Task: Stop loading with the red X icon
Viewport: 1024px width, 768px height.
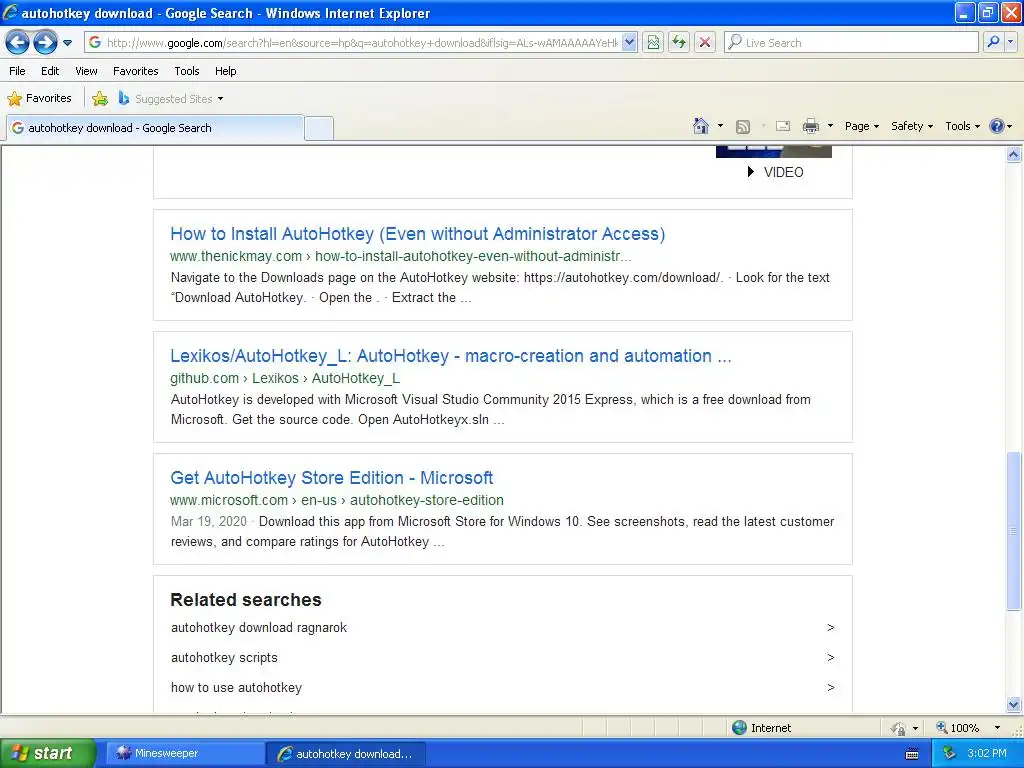Action: tap(705, 43)
